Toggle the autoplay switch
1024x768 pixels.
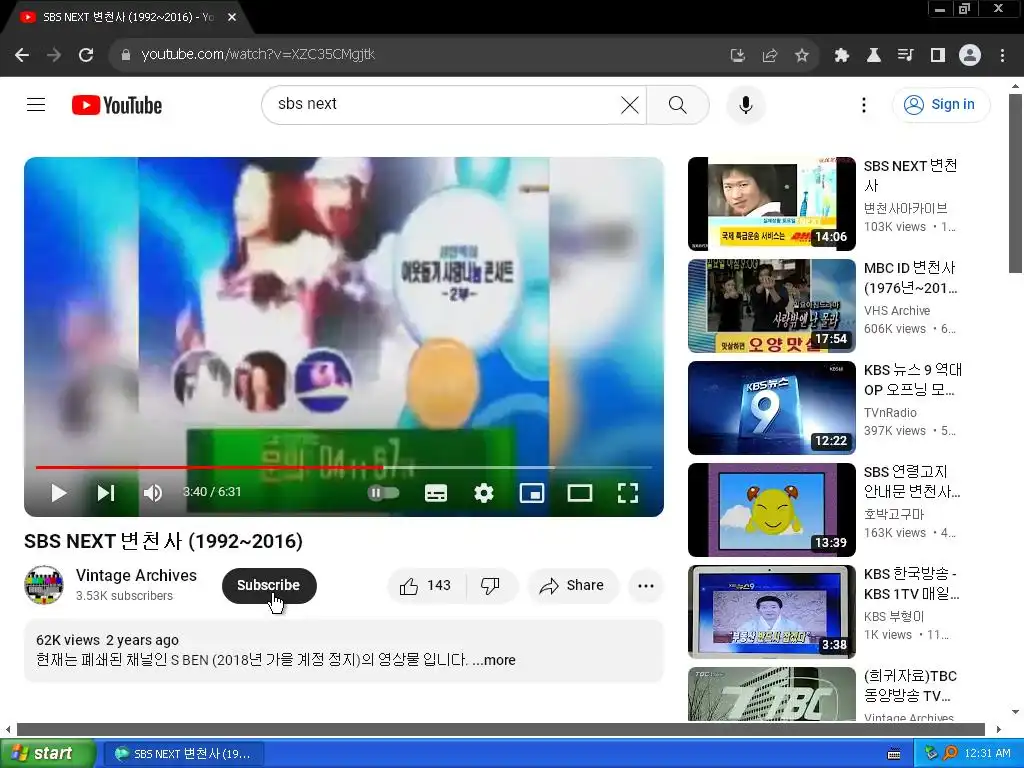tap(383, 493)
